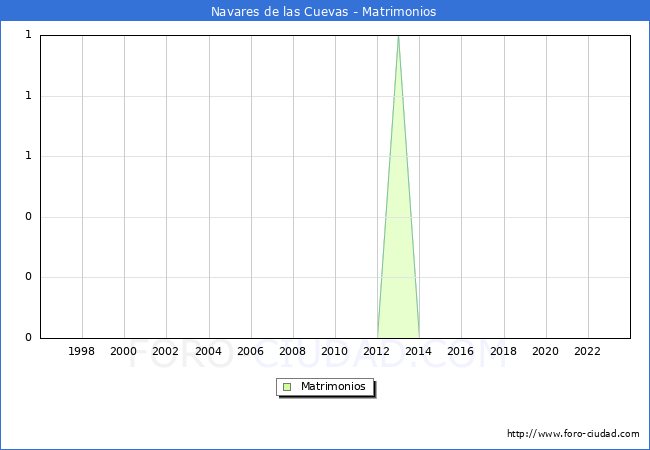This screenshot has width=650, height=450.
Task: Select the 2014 x-axis label
Action: [418, 351]
